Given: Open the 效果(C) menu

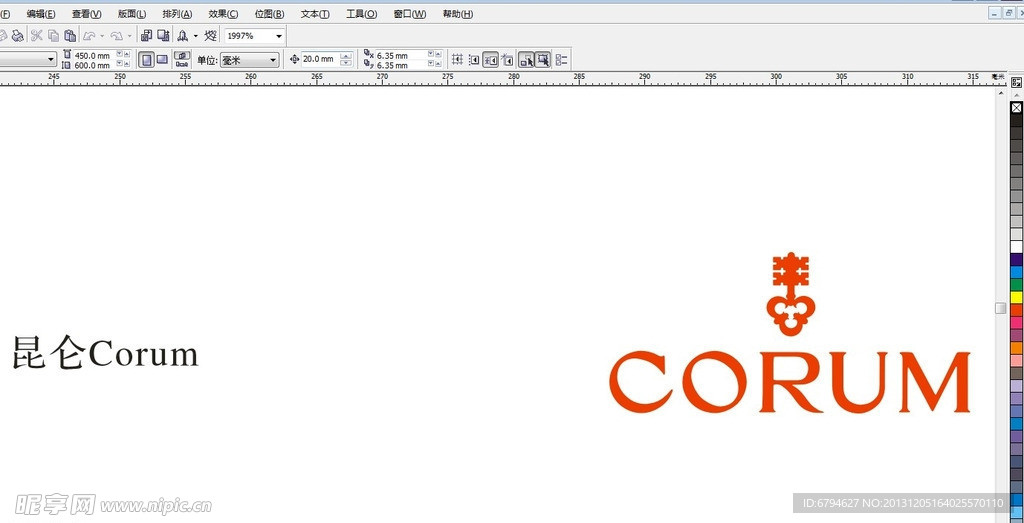Looking at the screenshot, I should pos(223,14).
